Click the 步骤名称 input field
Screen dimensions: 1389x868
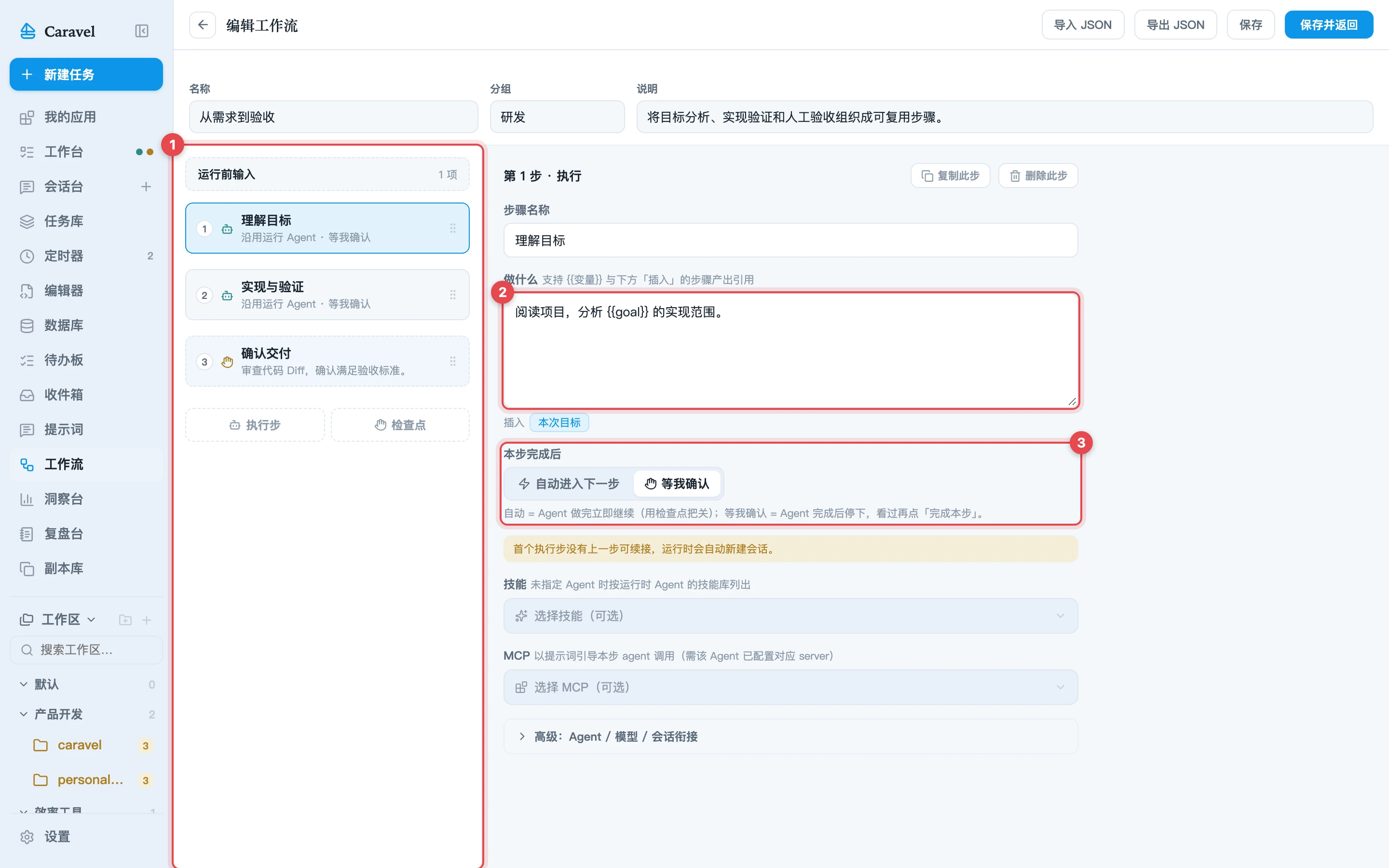pos(790,241)
